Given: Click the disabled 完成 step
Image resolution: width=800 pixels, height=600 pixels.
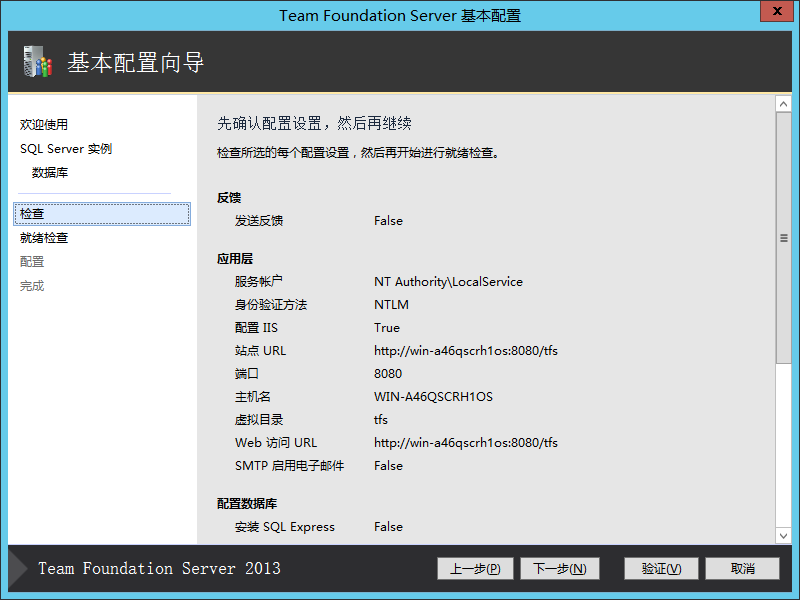Looking at the screenshot, I should tap(32, 286).
